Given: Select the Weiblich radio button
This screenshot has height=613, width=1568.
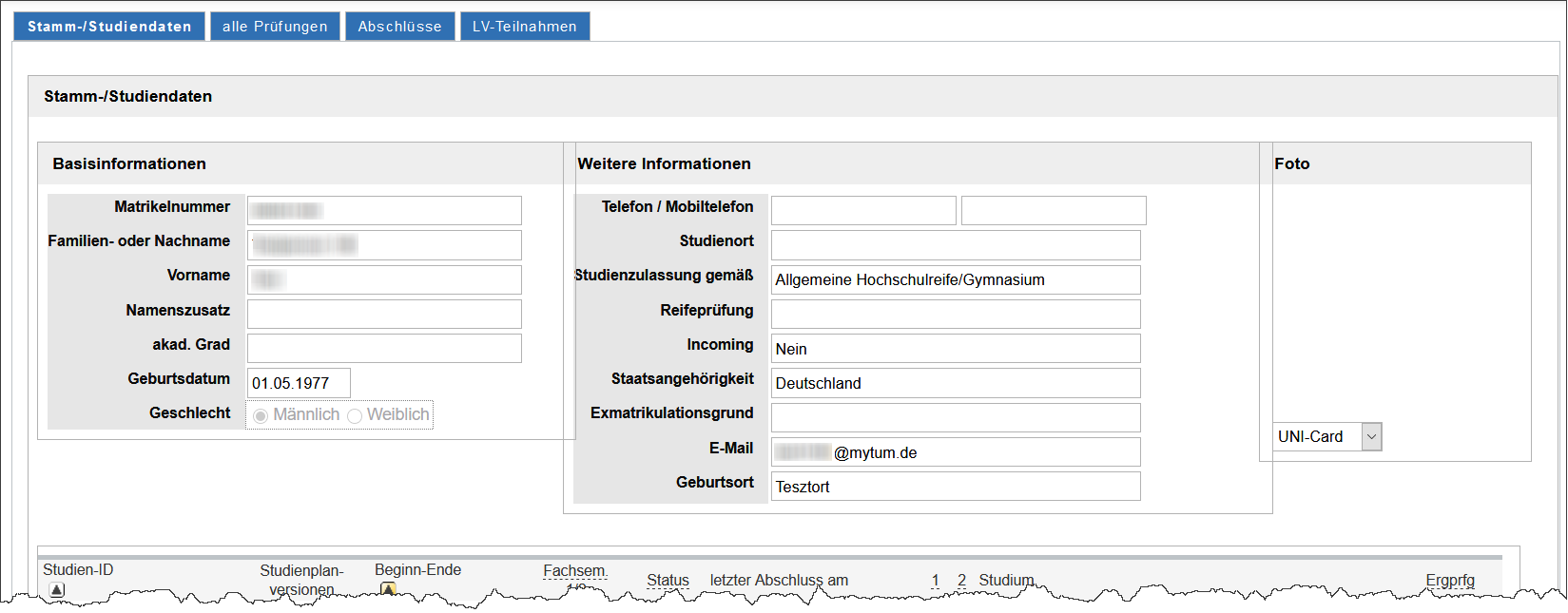Looking at the screenshot, I should 355,416.
